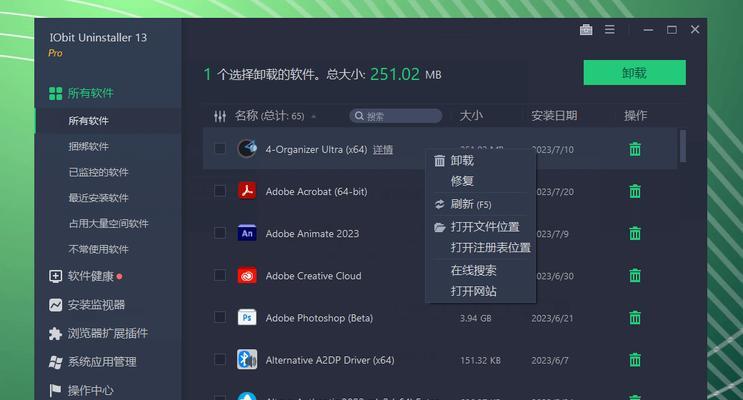Screen dimensions: 743x400
Task: Click the magnifier icon in search box
Action: pos(359,116)
